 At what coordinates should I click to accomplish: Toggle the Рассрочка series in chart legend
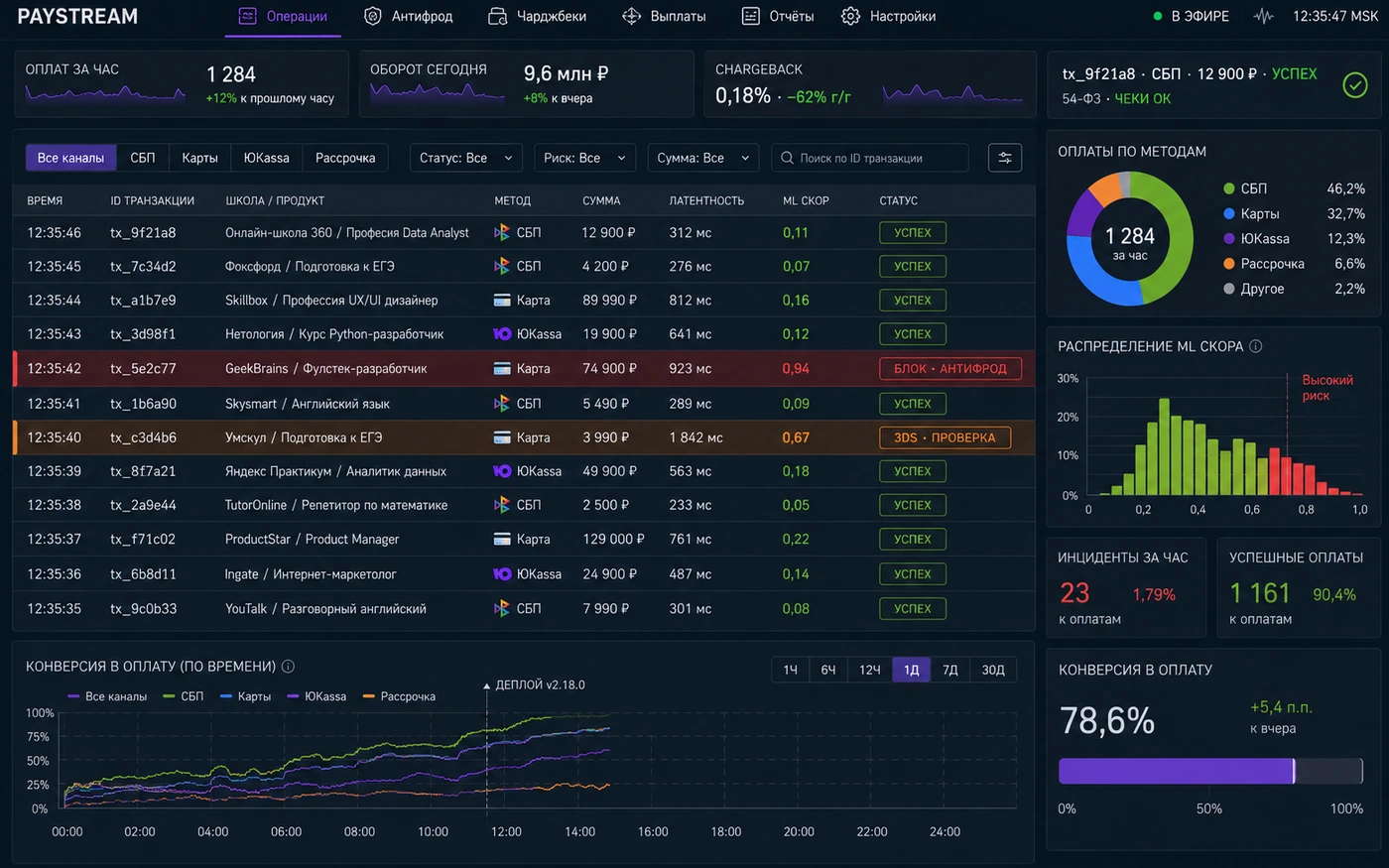point(400,696)
